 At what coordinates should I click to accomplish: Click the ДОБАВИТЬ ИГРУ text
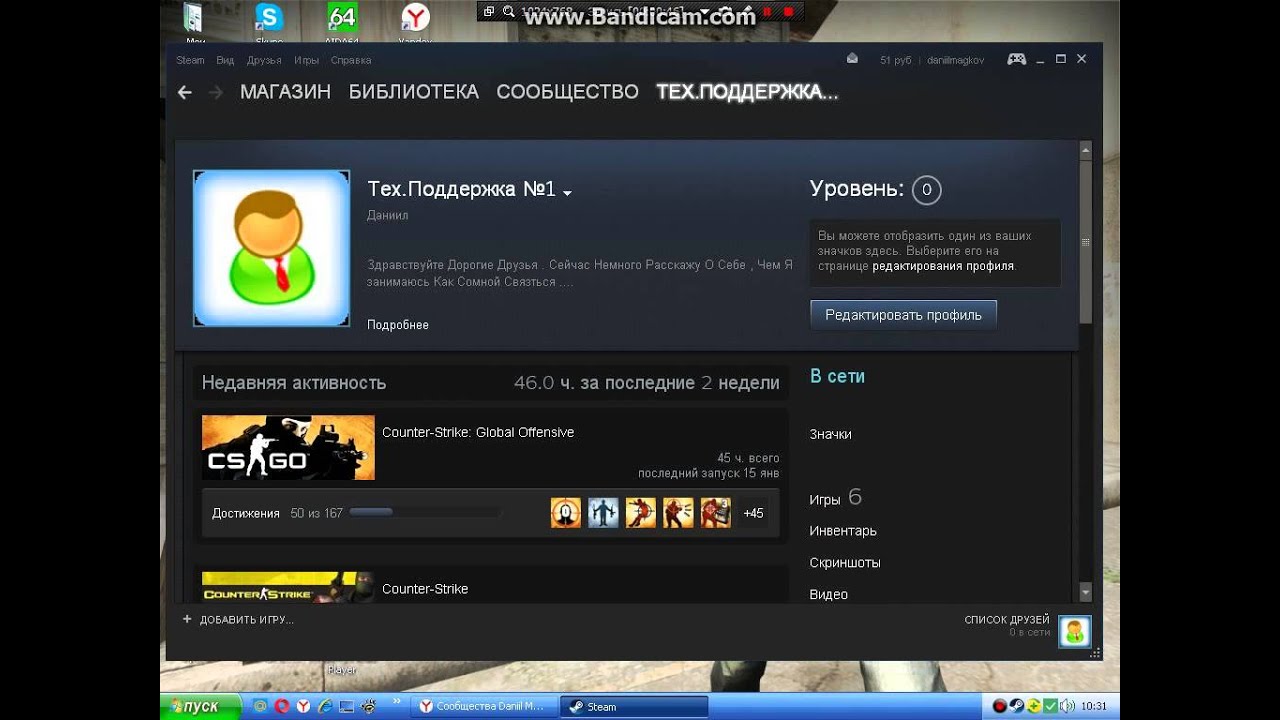(247, 620)
